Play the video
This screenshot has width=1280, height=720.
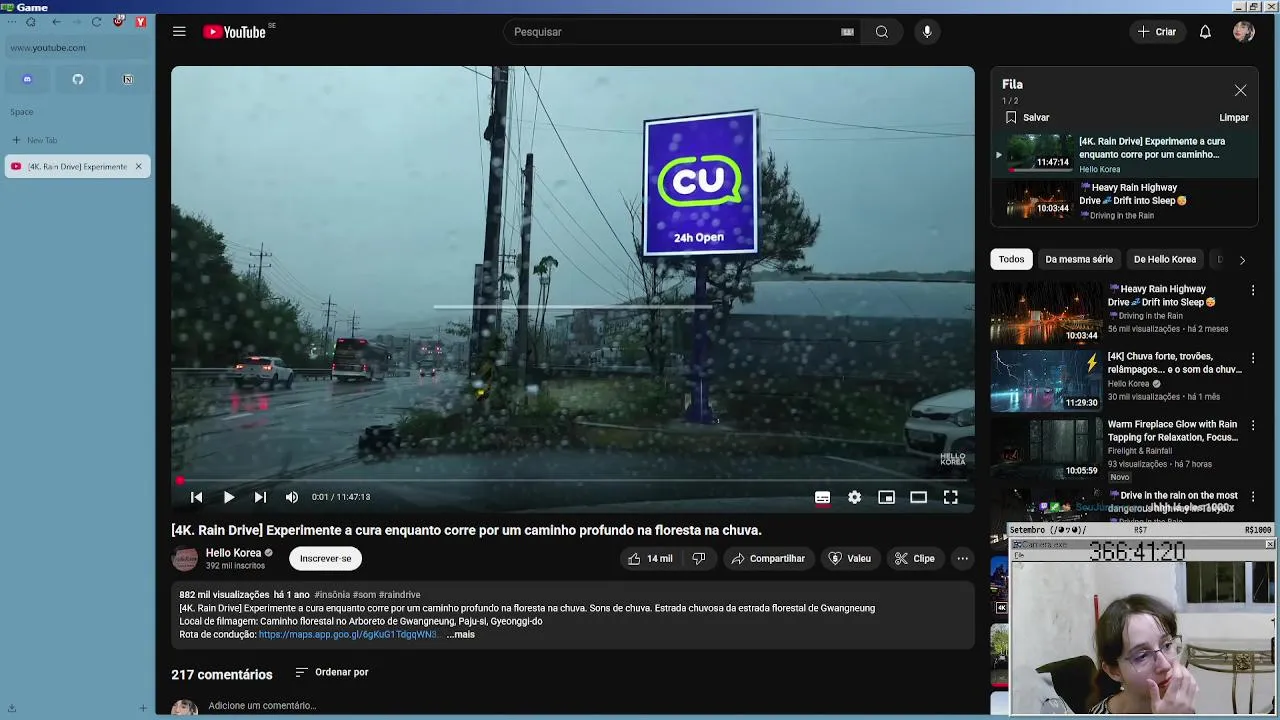coord(229,497)
